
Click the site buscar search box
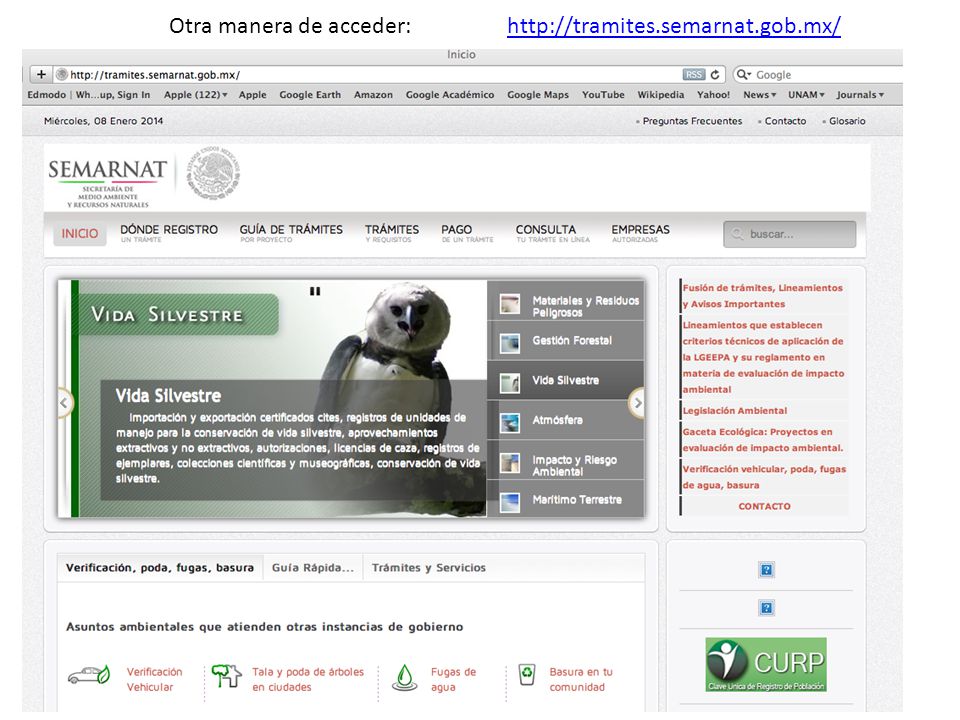pyautogui.click(x=789, y=234)
